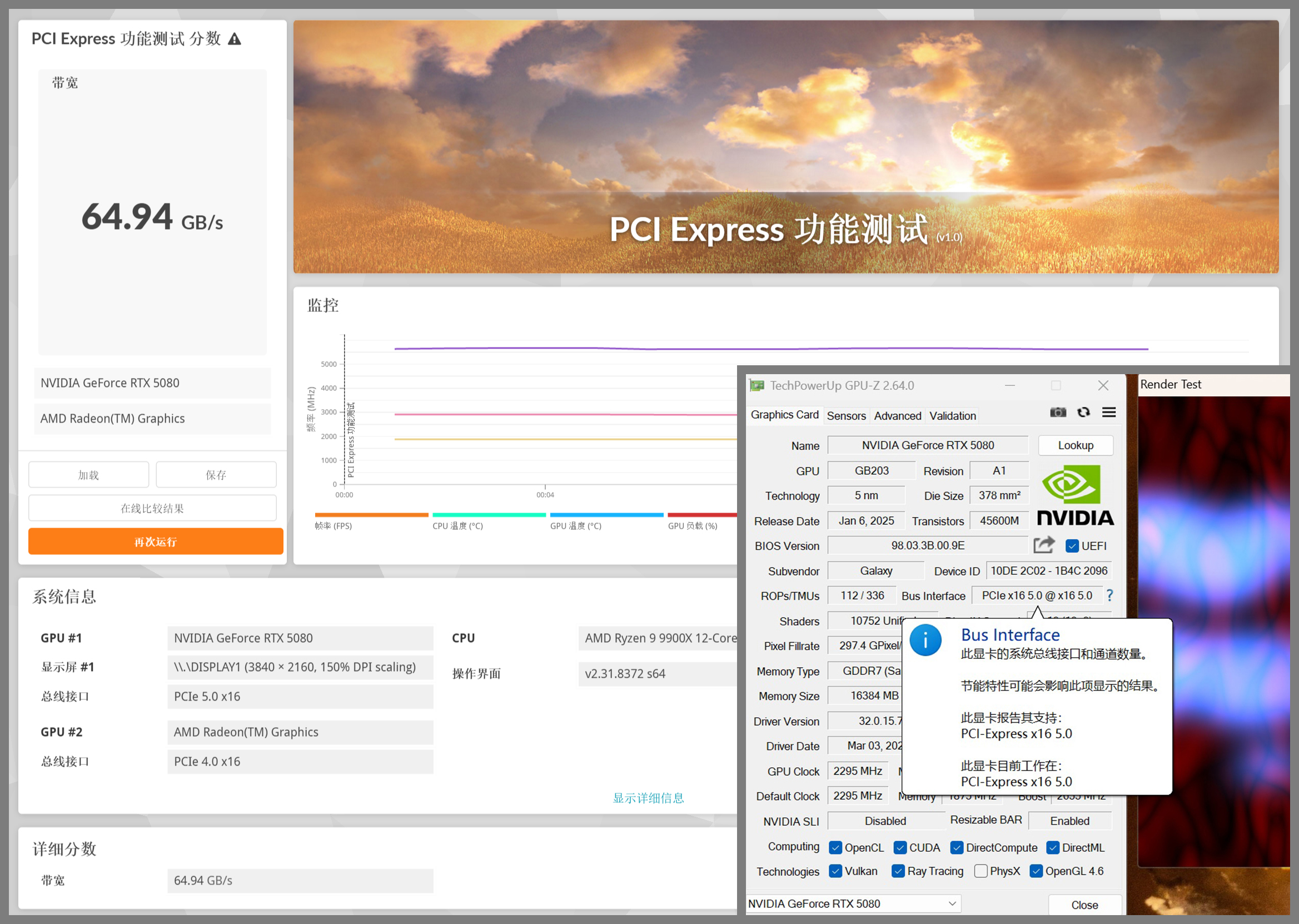Switch to the Validation tab
1299x924 pixels.
pyautogui.click(x=953, y=416)
